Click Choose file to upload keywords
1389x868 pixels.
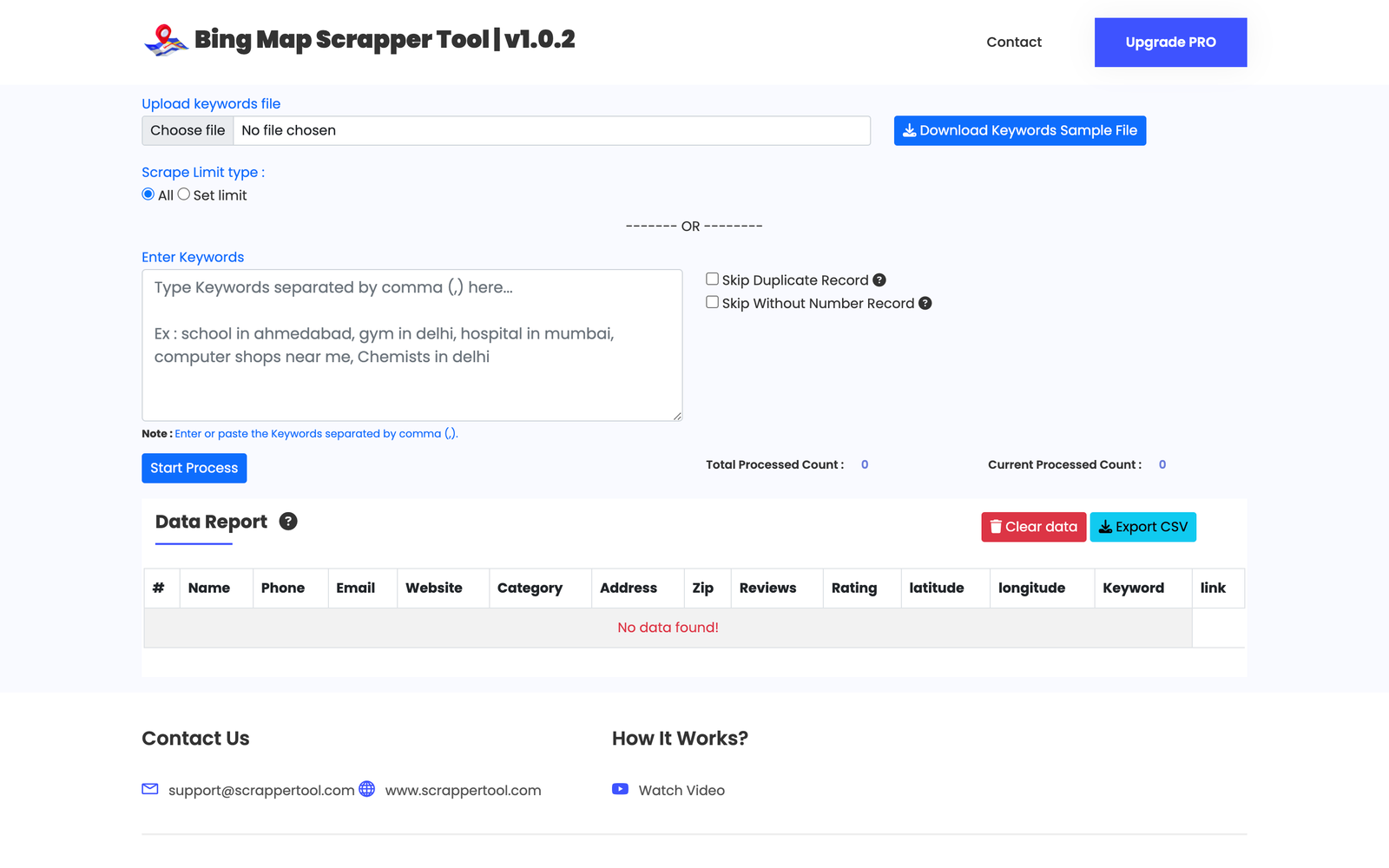[x=188, y=130]
